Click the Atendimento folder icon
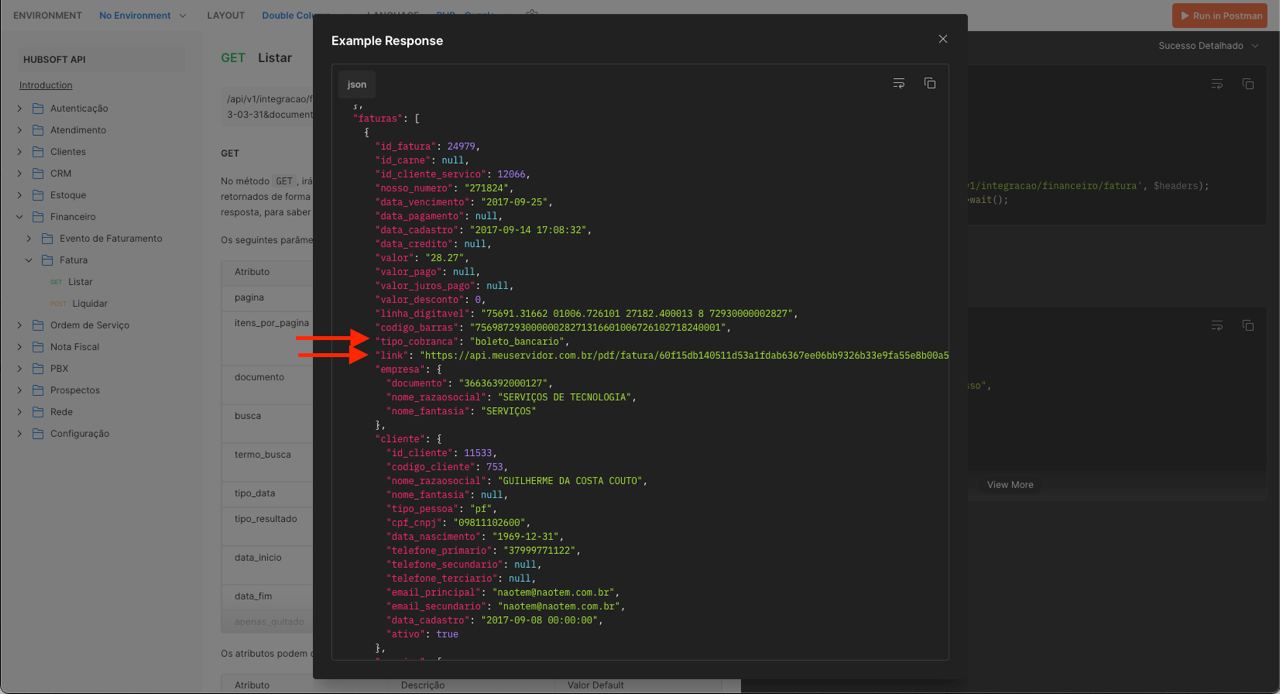The image size is (1280, 694). (38, 130)
